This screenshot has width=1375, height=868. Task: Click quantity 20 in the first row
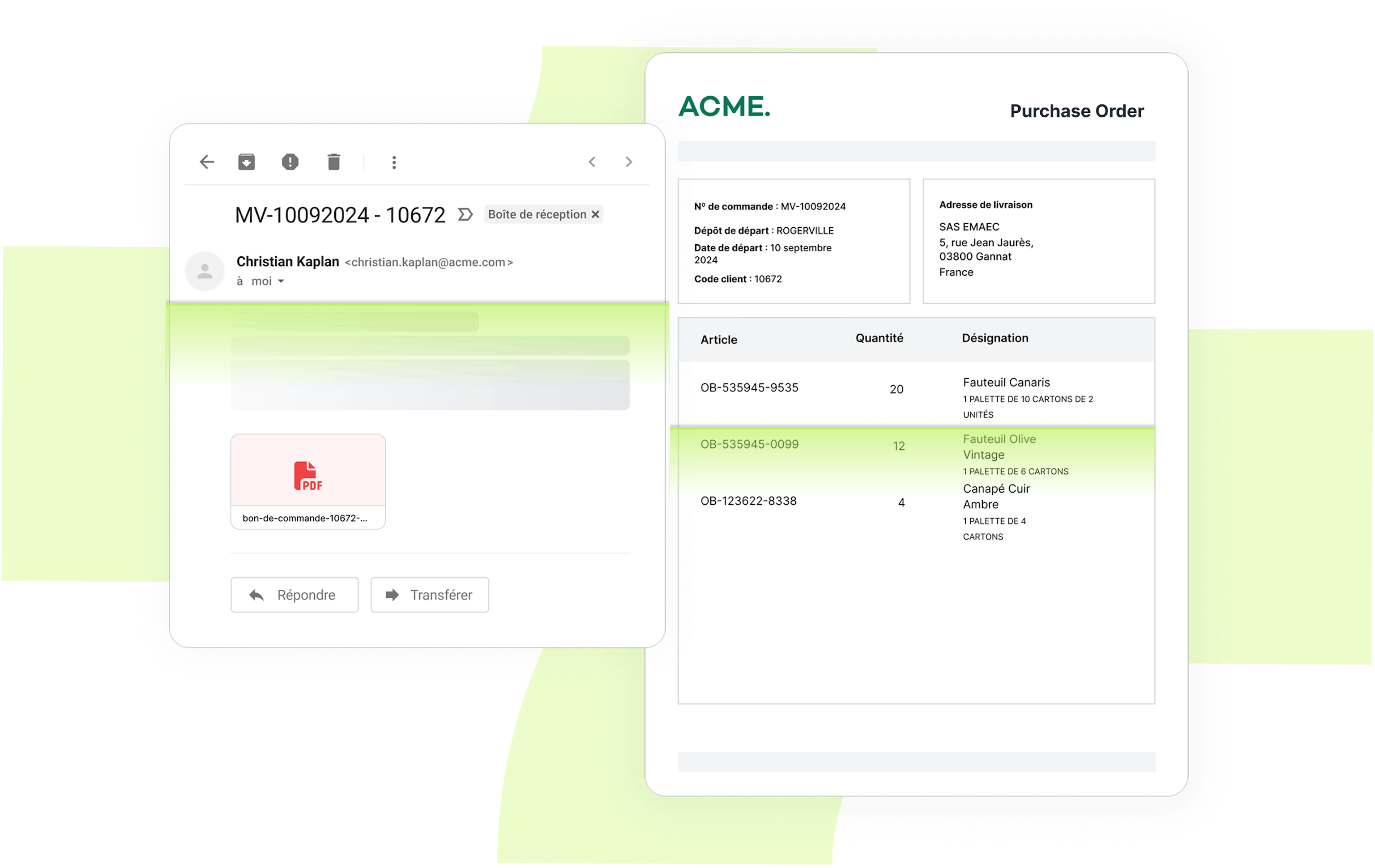coord(897,390)
